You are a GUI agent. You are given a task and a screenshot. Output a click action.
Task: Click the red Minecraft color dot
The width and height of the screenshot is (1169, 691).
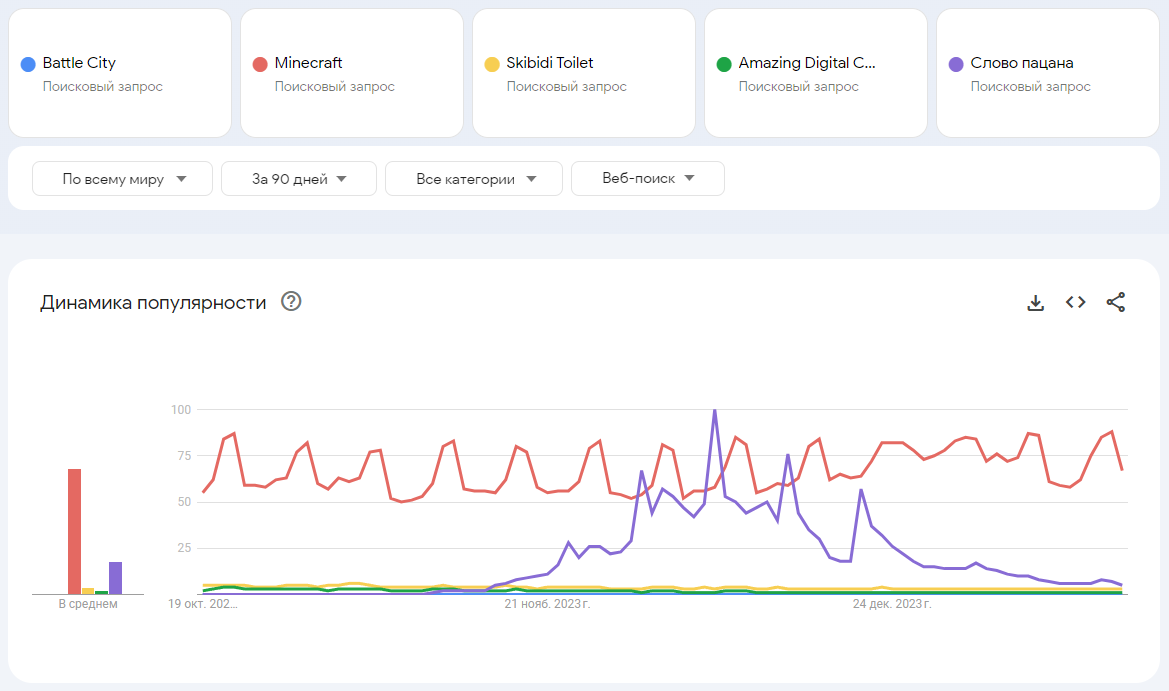pos(260,64)
